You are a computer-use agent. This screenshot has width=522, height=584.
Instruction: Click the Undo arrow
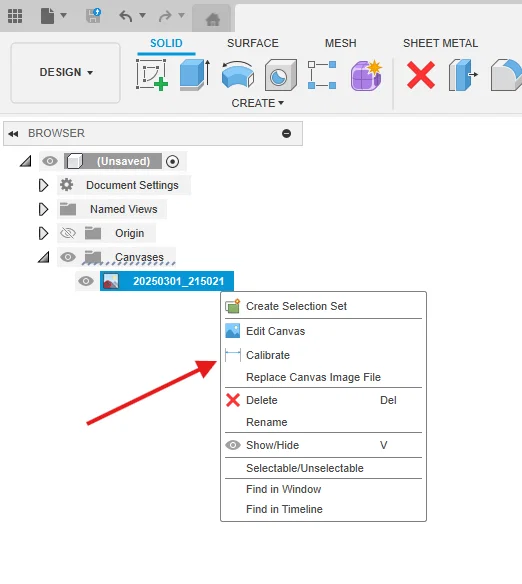tap(126, 16)
